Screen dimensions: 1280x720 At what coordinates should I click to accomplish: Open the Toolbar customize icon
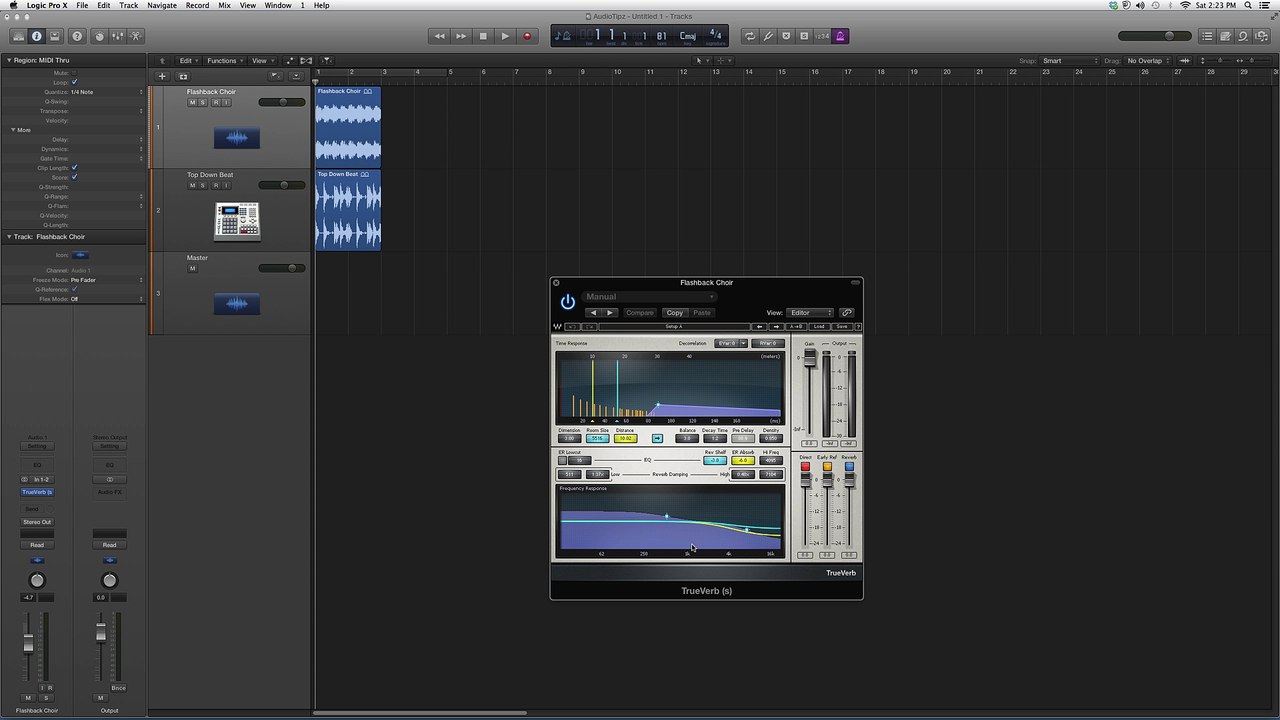coord(55,36)
